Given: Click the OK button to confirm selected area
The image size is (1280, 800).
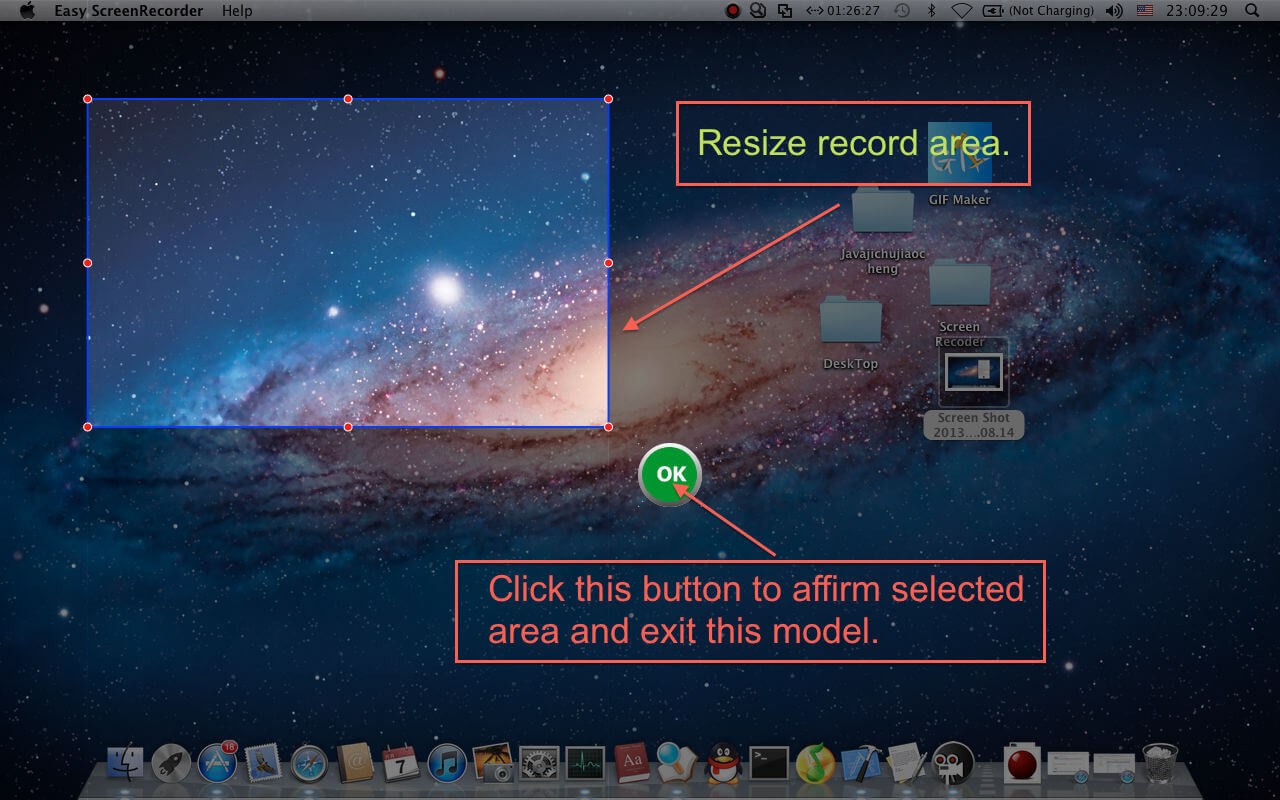Looking at the screenshot, I should coord(670,475).
